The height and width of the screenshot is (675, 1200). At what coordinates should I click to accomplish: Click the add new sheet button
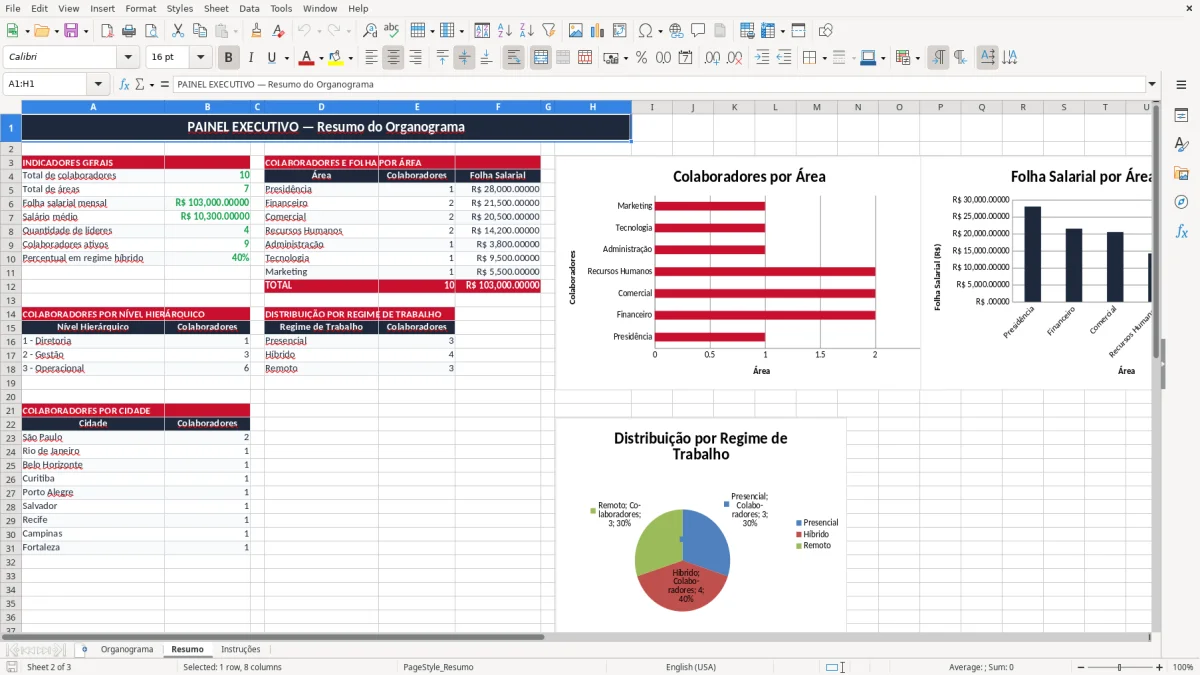click(84, 649)
